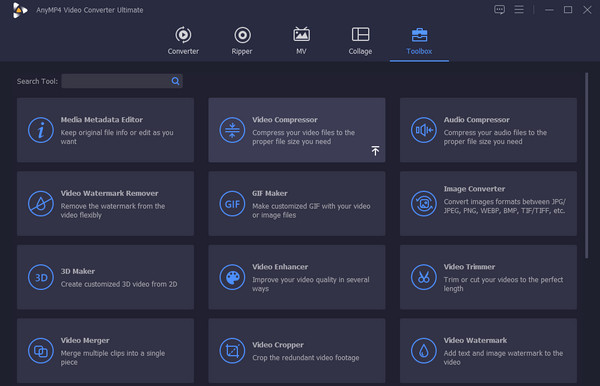Open the Image Converter title
This screenshot has width=600, height=386.
coord(474,189)
